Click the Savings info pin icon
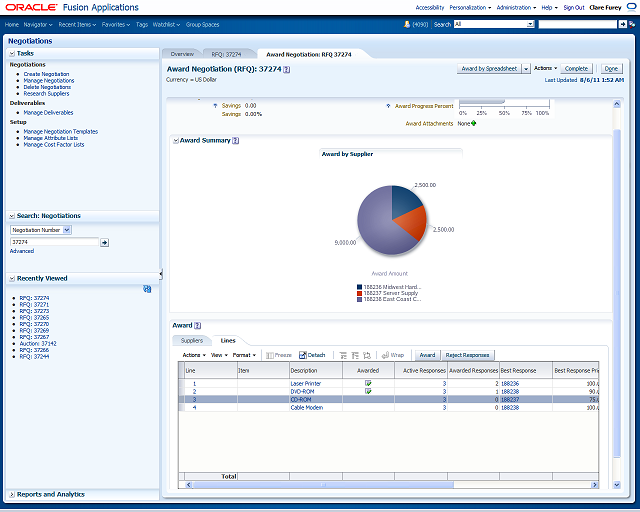 [216, 106]
